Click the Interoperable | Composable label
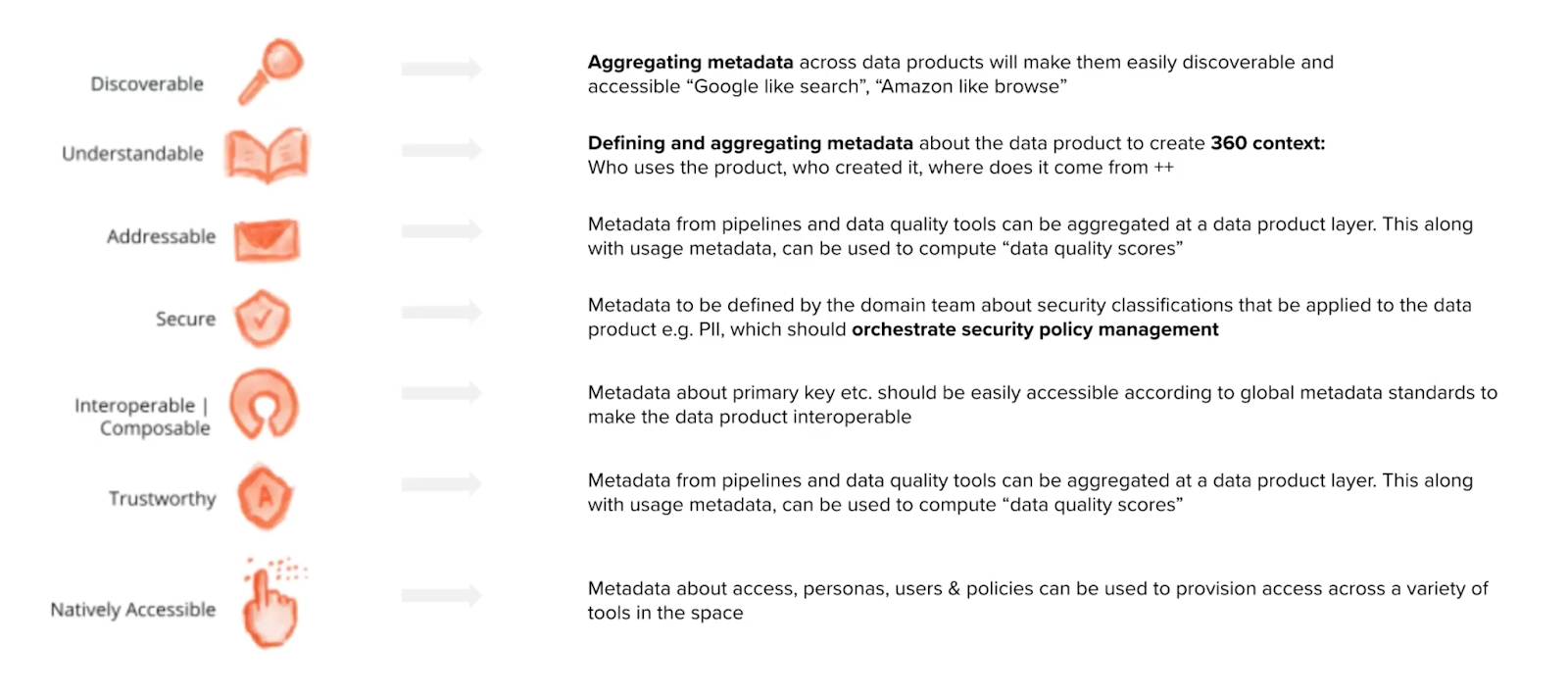 click(142, 417)
